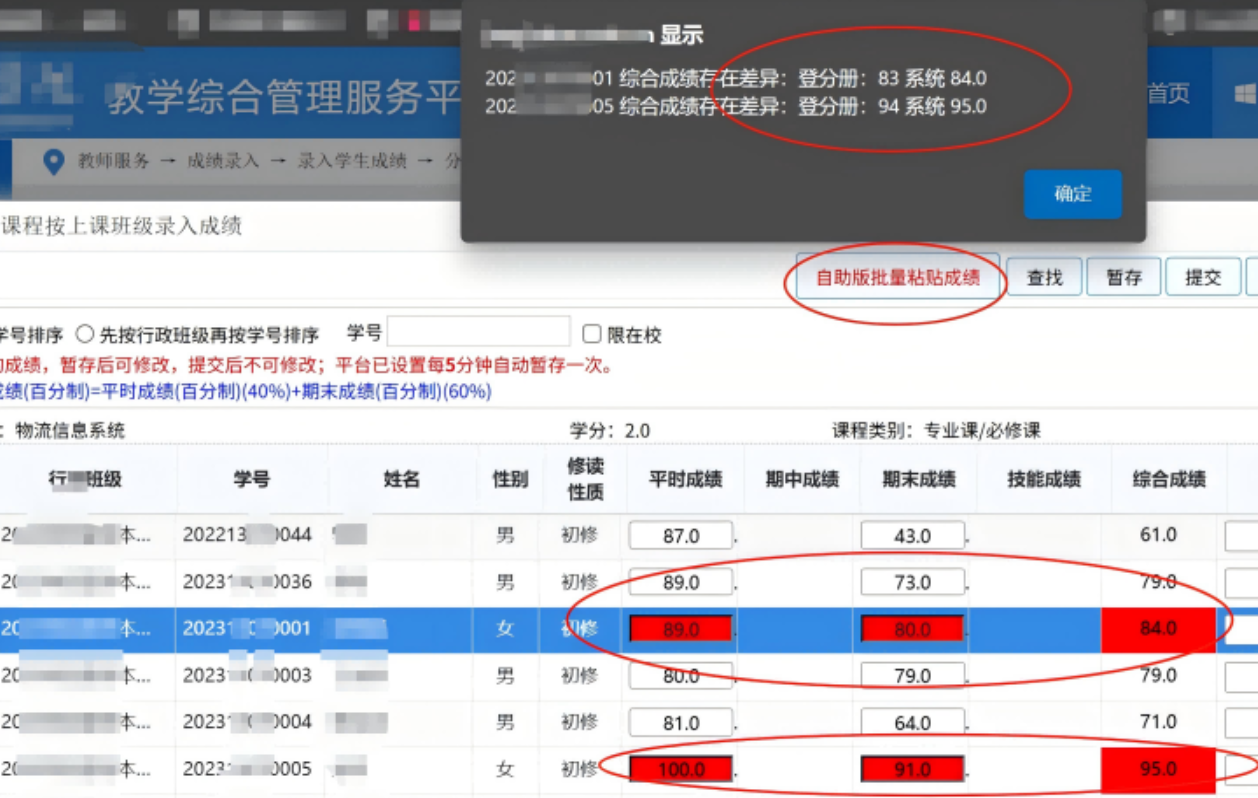Edit 期末成绩 field in row ending 0003

tap(913, 676)
